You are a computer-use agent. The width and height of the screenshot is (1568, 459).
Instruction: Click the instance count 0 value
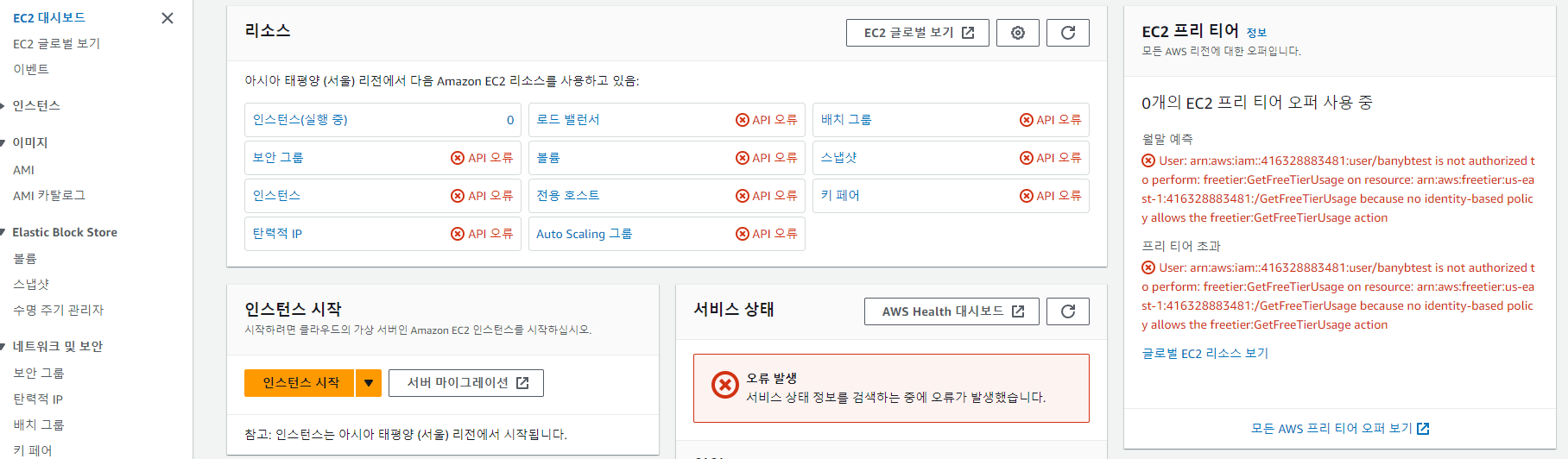pyautogui.click(x=510, y=120)
